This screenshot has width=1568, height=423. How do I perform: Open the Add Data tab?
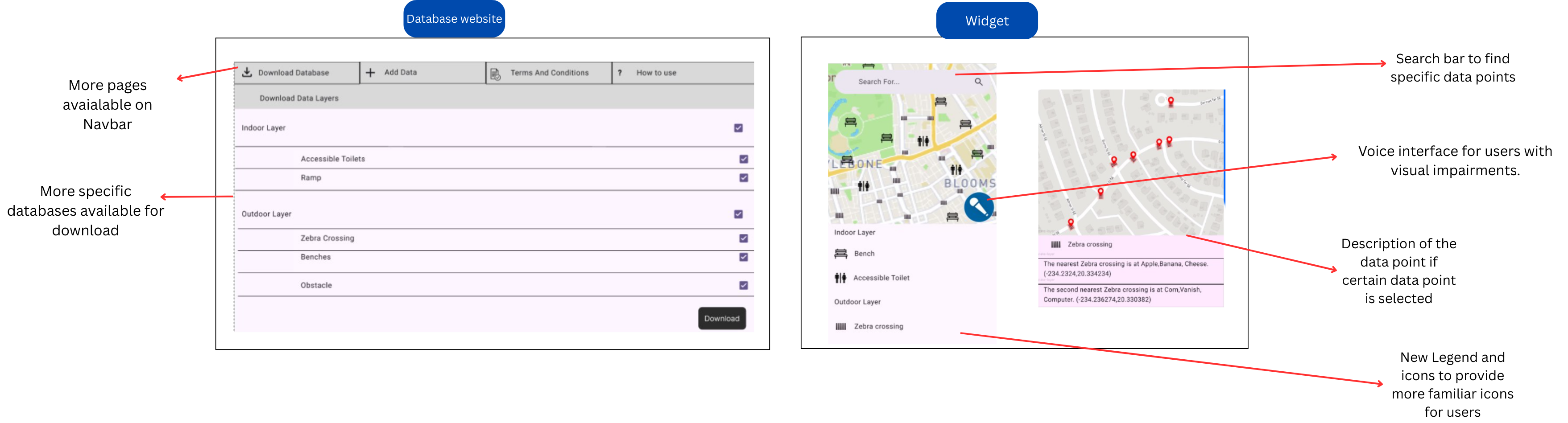pyautogui.click(x=400, y=72)
